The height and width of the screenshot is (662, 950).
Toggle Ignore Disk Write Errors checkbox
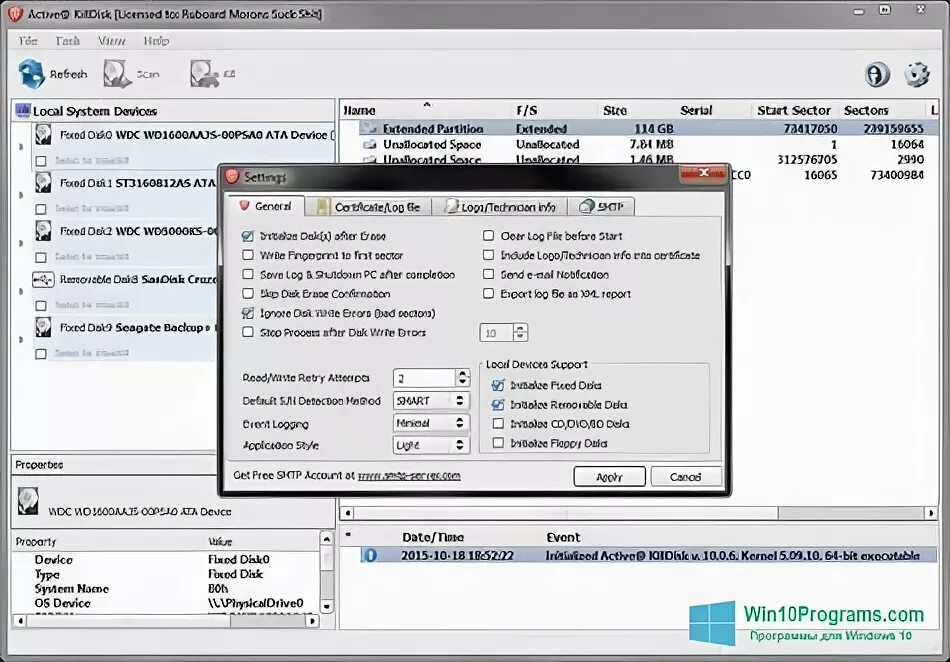[x=248, y=313]
